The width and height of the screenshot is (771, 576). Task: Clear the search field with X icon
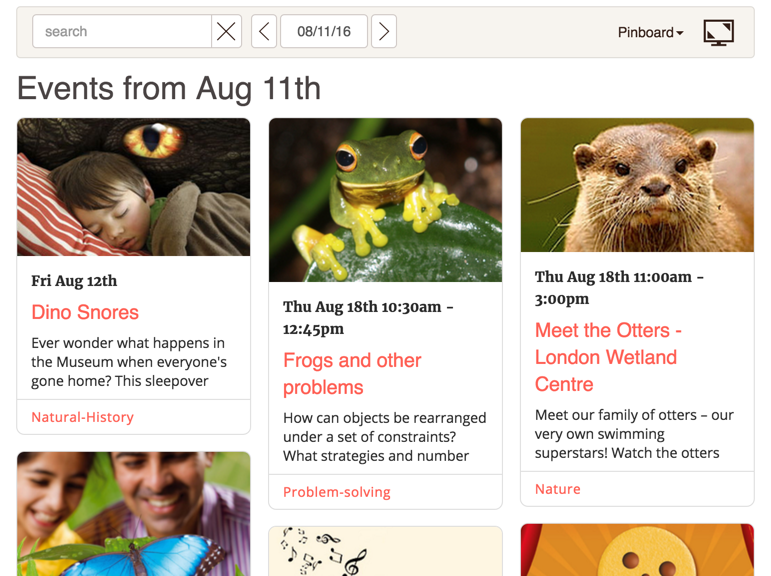click(227, 32)
